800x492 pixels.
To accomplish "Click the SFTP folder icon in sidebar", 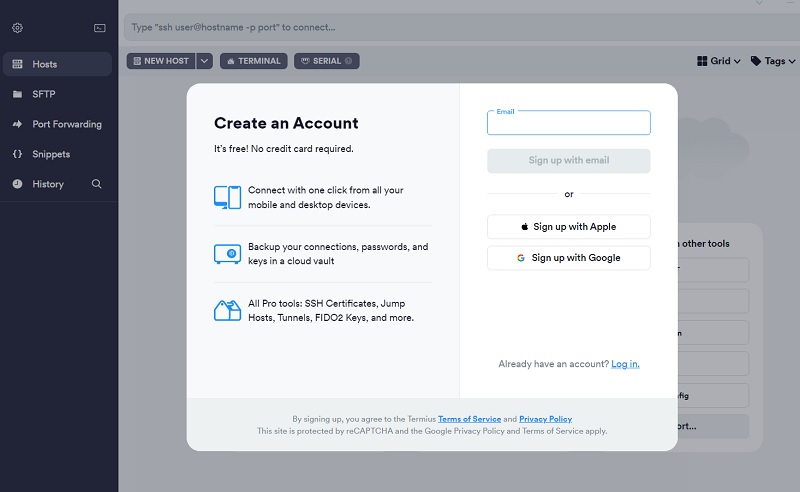I will [17, 94].
